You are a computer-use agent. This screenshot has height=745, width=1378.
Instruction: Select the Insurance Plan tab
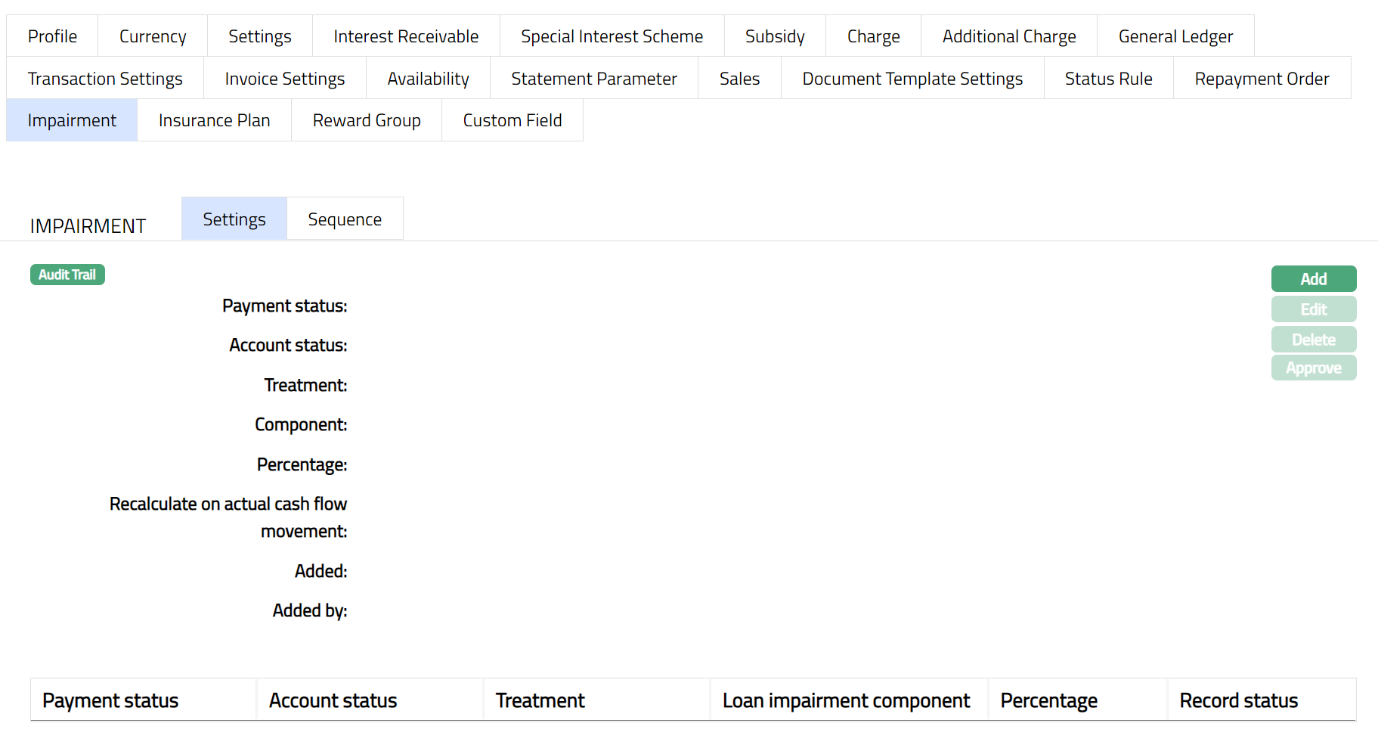point(214,120)
